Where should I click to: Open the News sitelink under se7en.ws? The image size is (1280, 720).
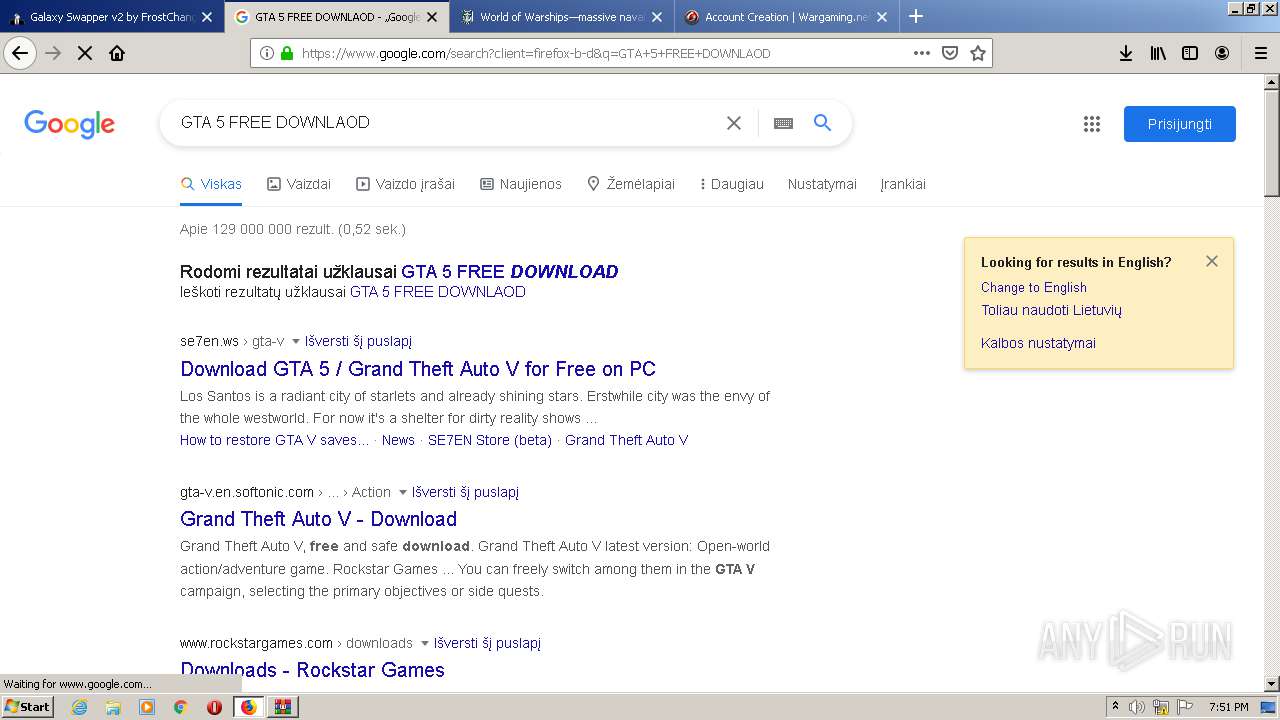[398, 440]
